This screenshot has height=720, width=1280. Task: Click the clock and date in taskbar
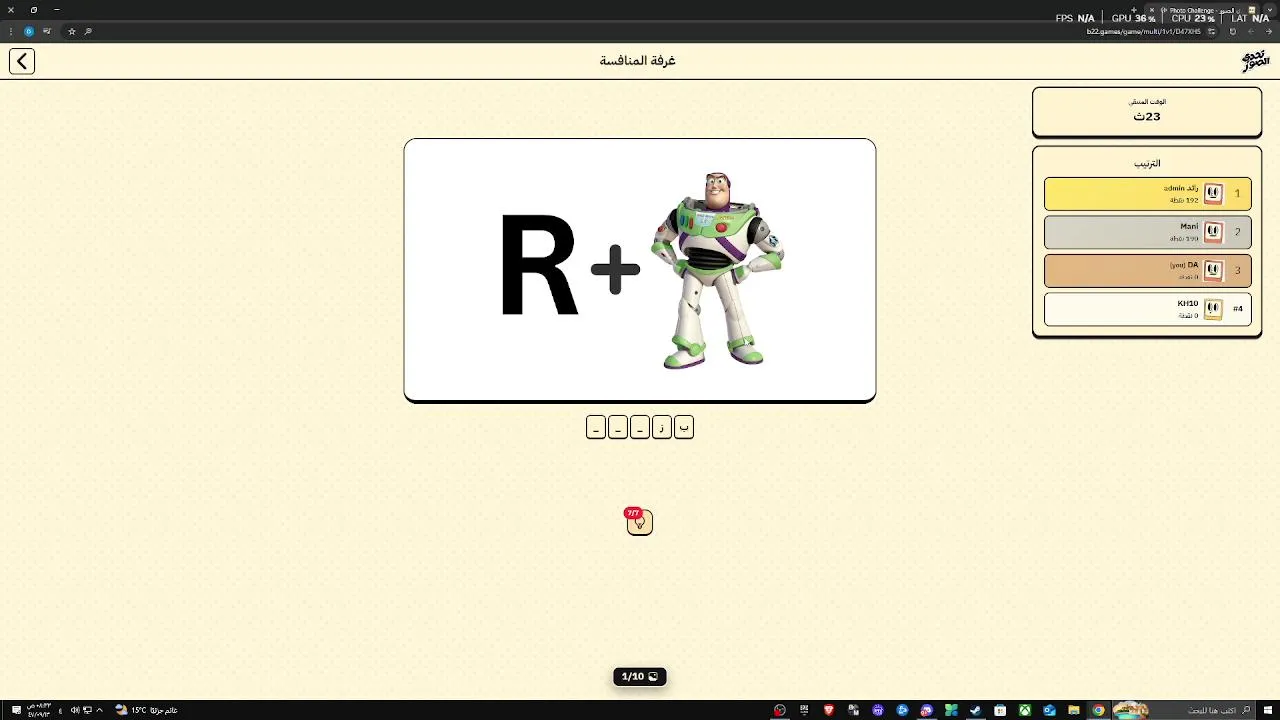coord(40,710)
